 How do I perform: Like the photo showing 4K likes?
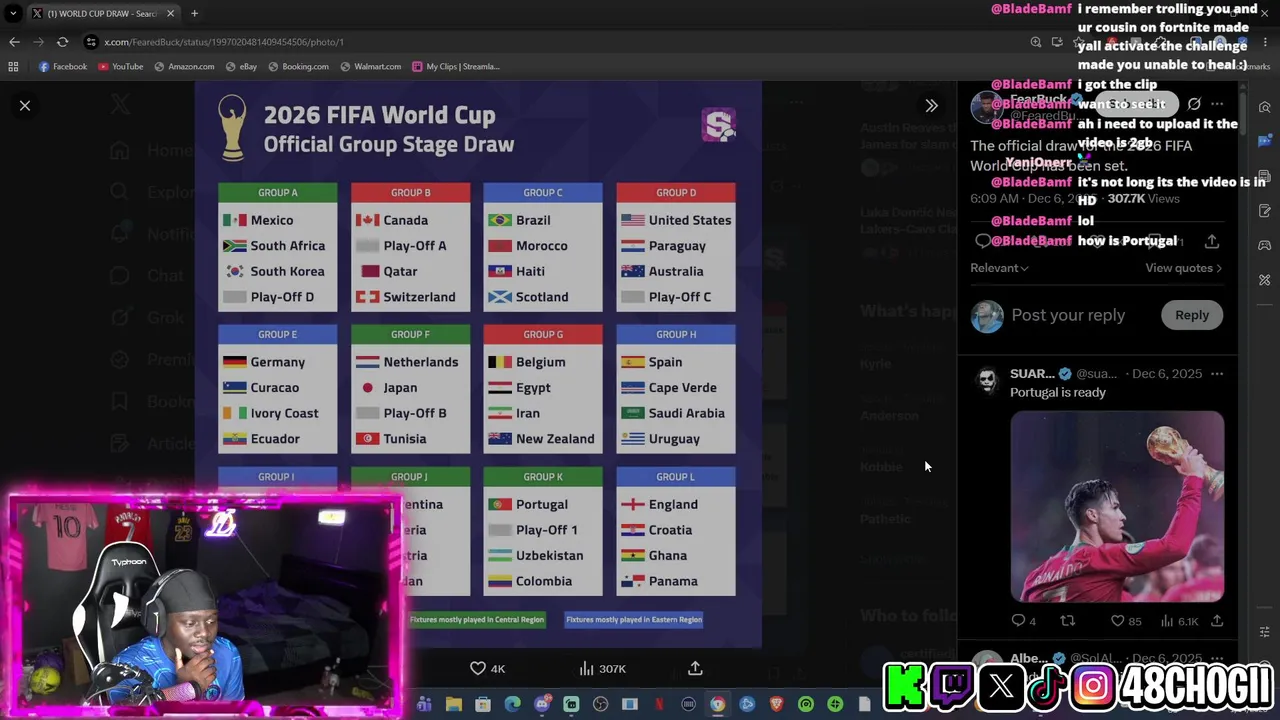pyautogui.click(x=478, y=668)
